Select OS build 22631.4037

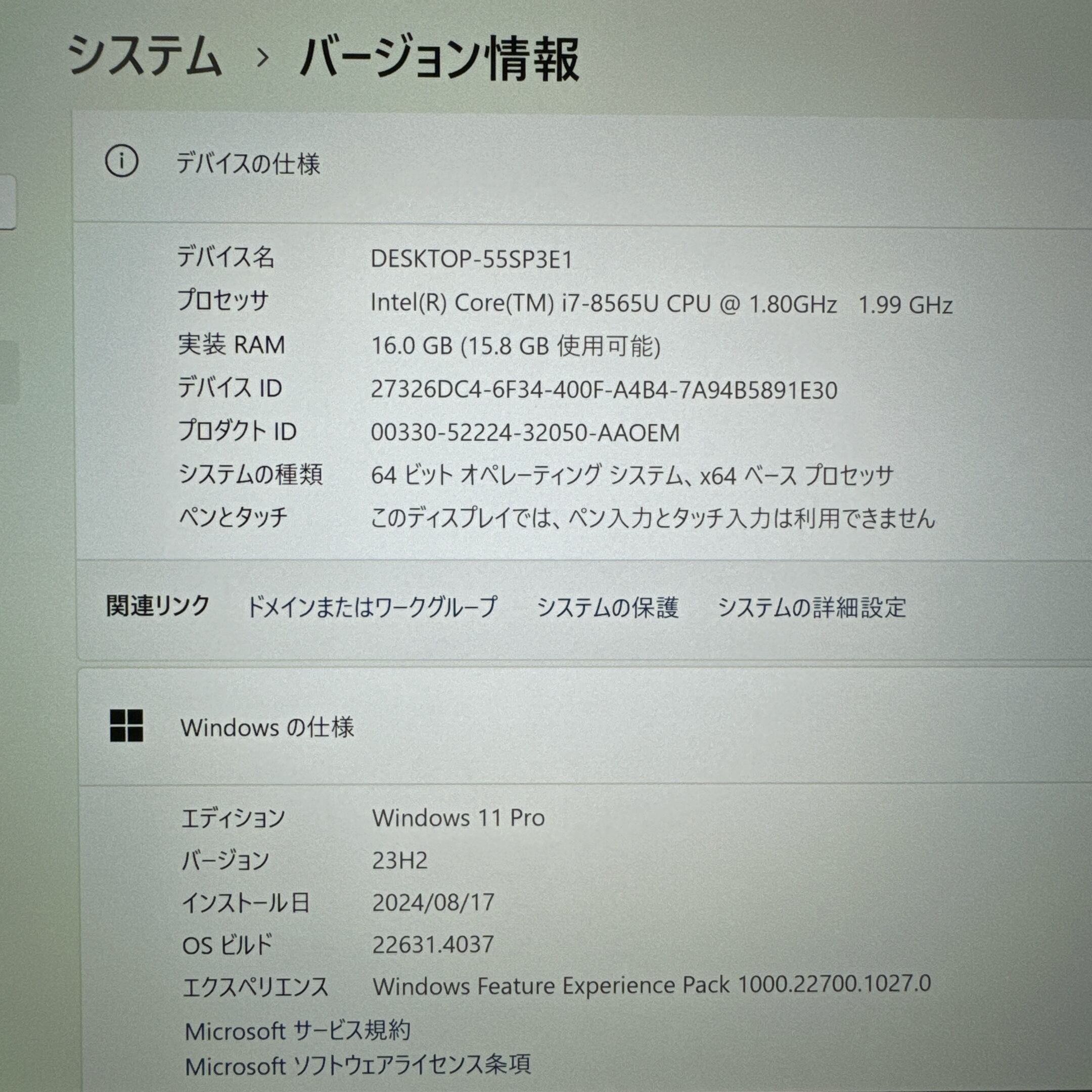click(432, 944)
